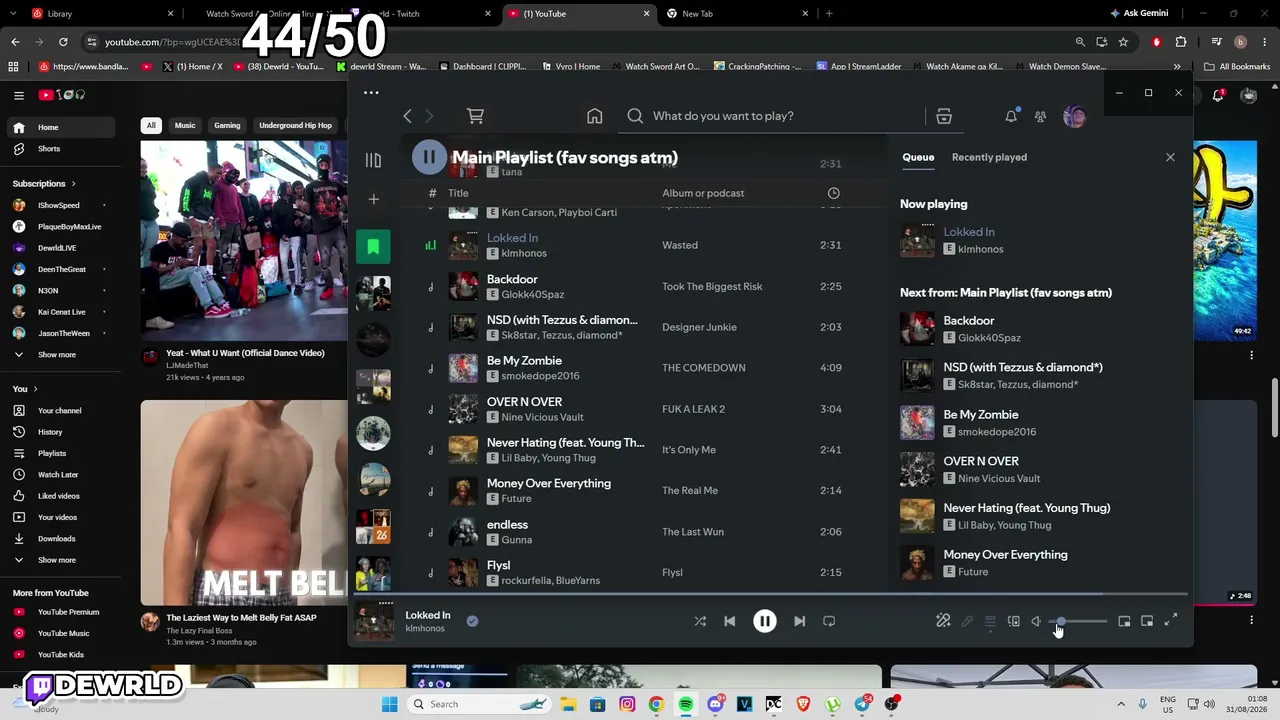This screenshot has height=720, width=1280.
Task: Click the song progress bar above player controls
Action: coord(770,594)
